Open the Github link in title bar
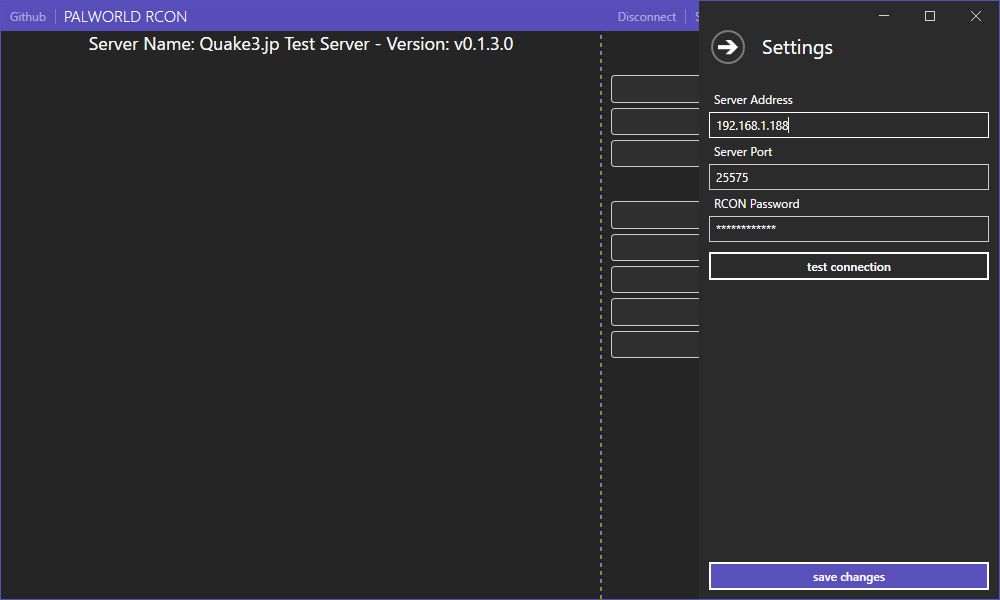This screenshot has width=1000, height=600. click(28, 17)
